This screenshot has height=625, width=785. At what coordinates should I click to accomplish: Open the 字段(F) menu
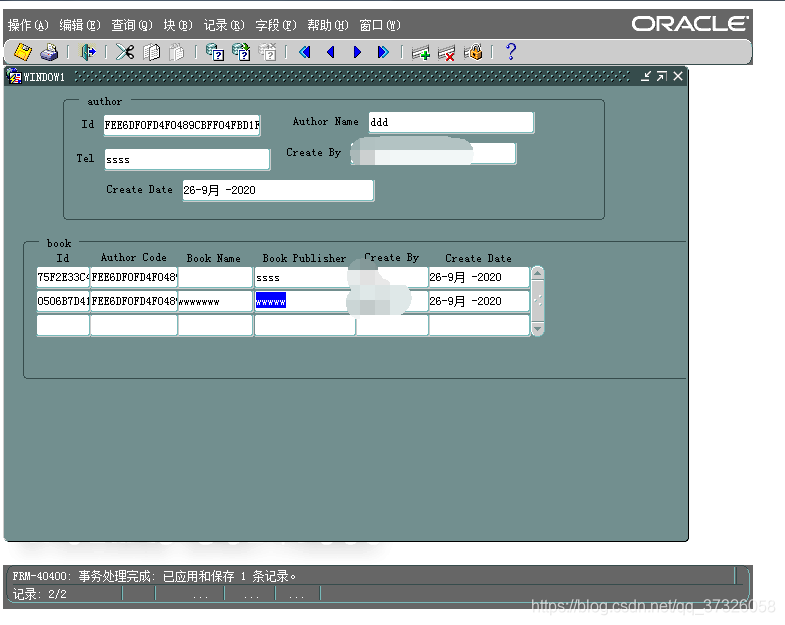(x=276, y=25)
